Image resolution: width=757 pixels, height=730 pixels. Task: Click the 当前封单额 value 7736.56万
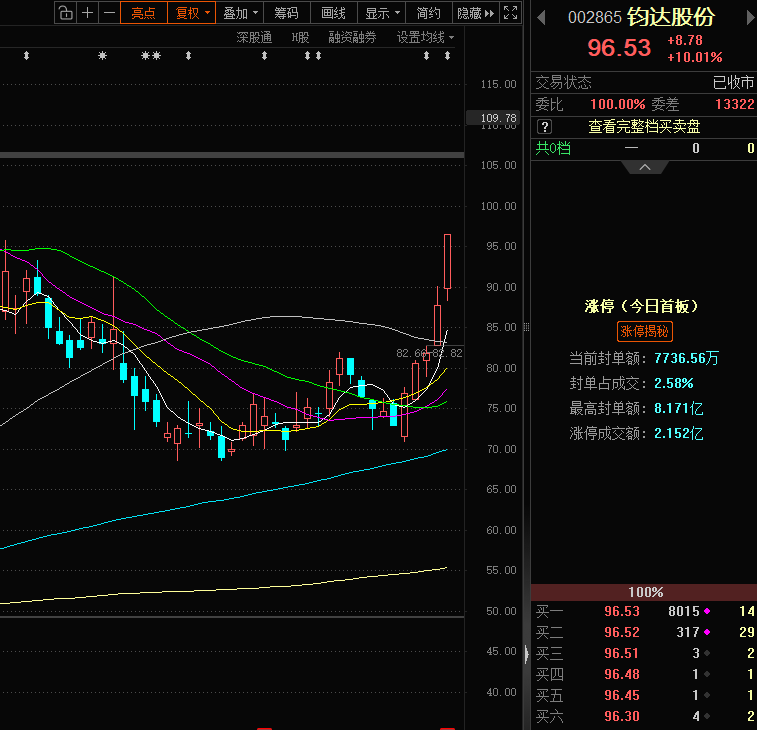point(687,358)
